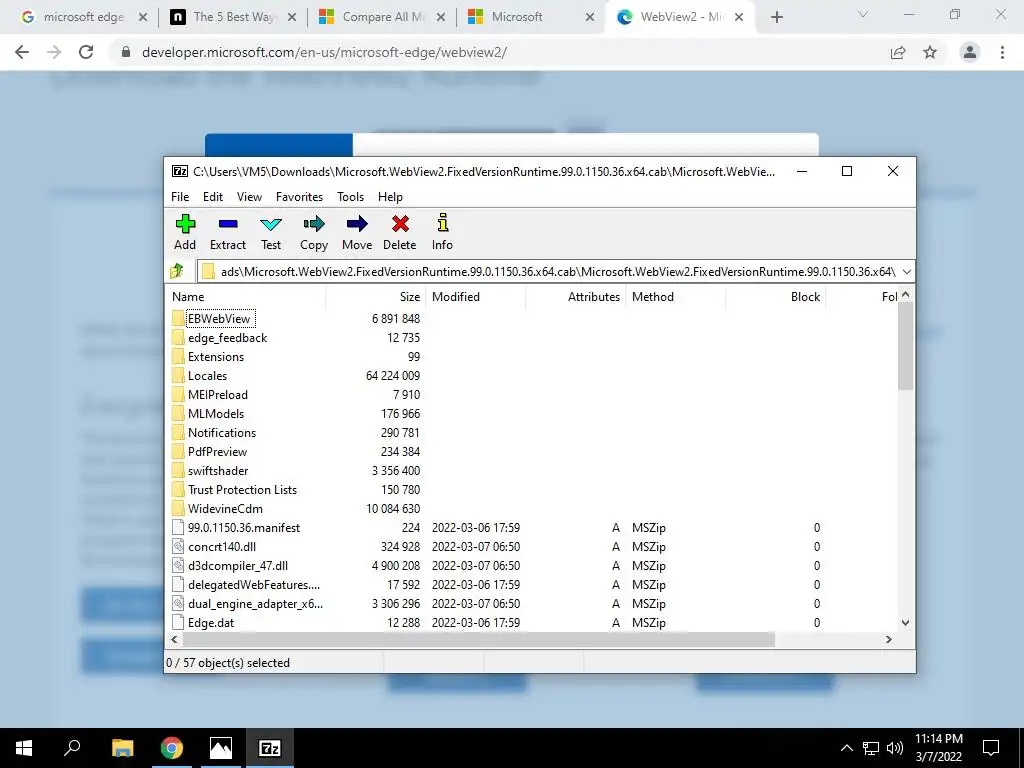Open Windows Start button

pyautogui.click(x=24, y=748)
